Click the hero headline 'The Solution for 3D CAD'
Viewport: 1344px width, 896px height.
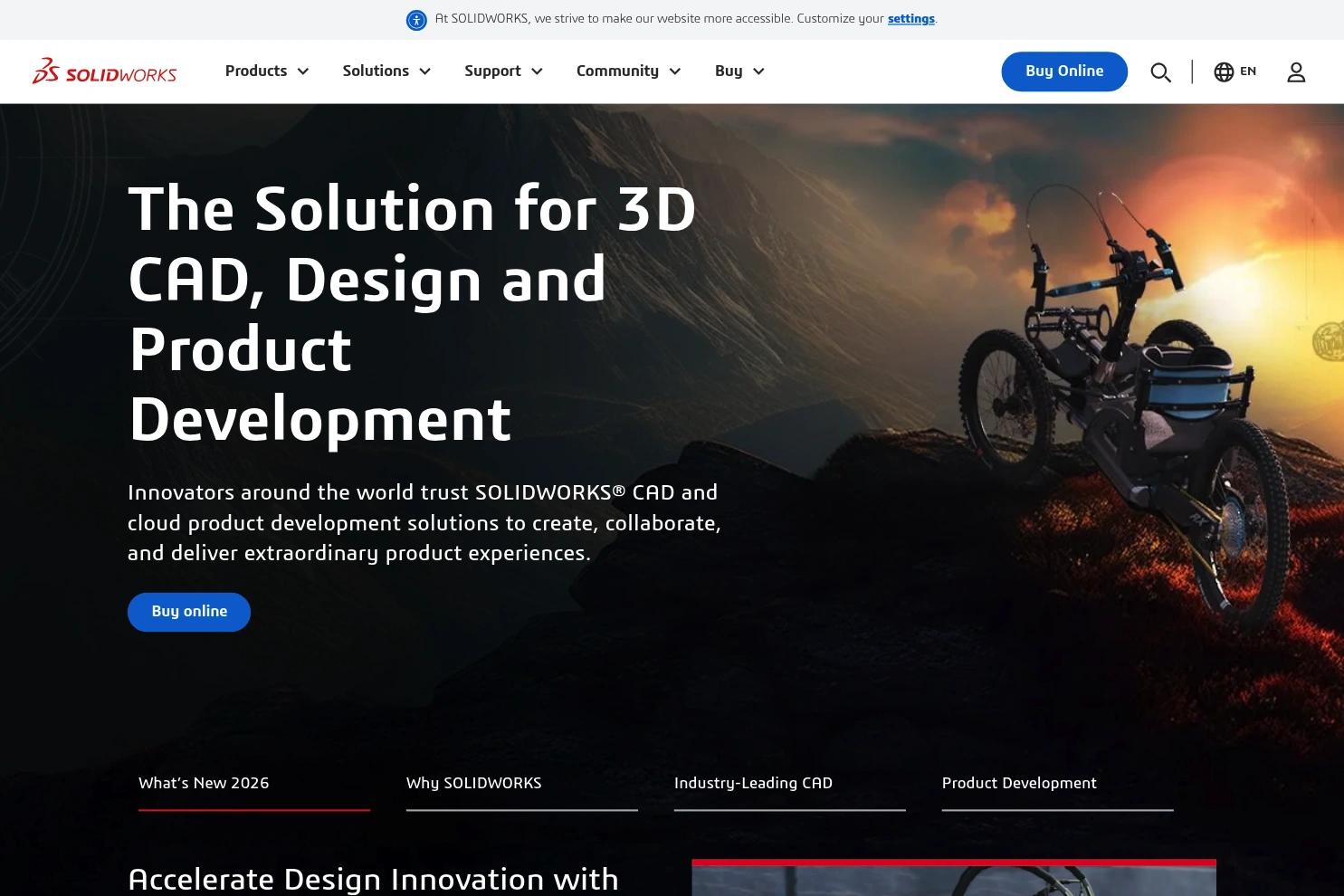tap(412, 313)
